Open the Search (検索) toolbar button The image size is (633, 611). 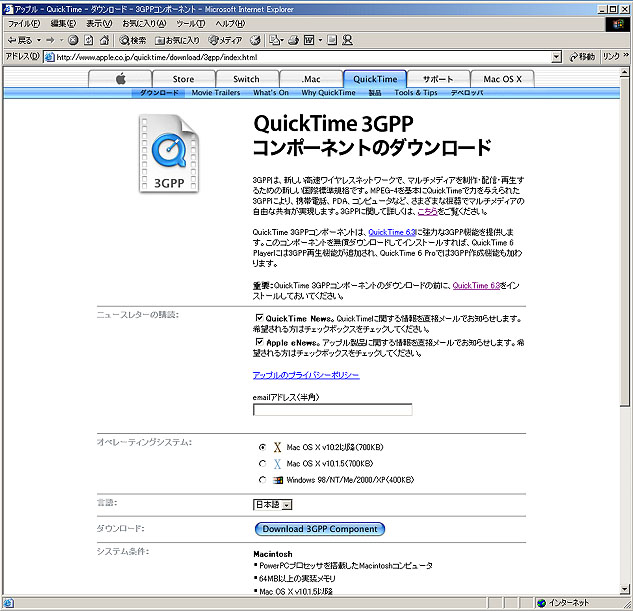[133, 40]
